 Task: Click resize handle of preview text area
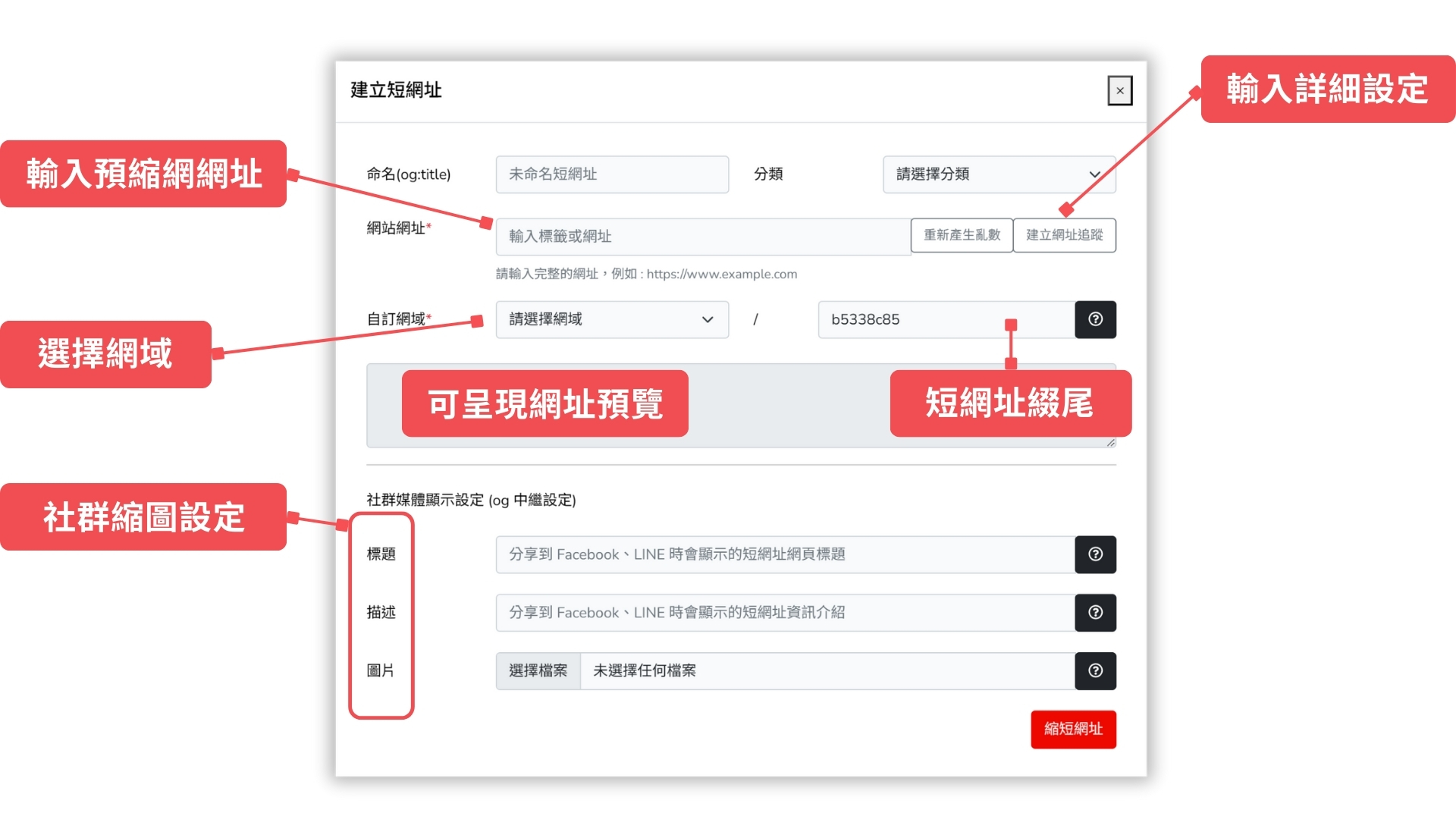point(1110,443)
